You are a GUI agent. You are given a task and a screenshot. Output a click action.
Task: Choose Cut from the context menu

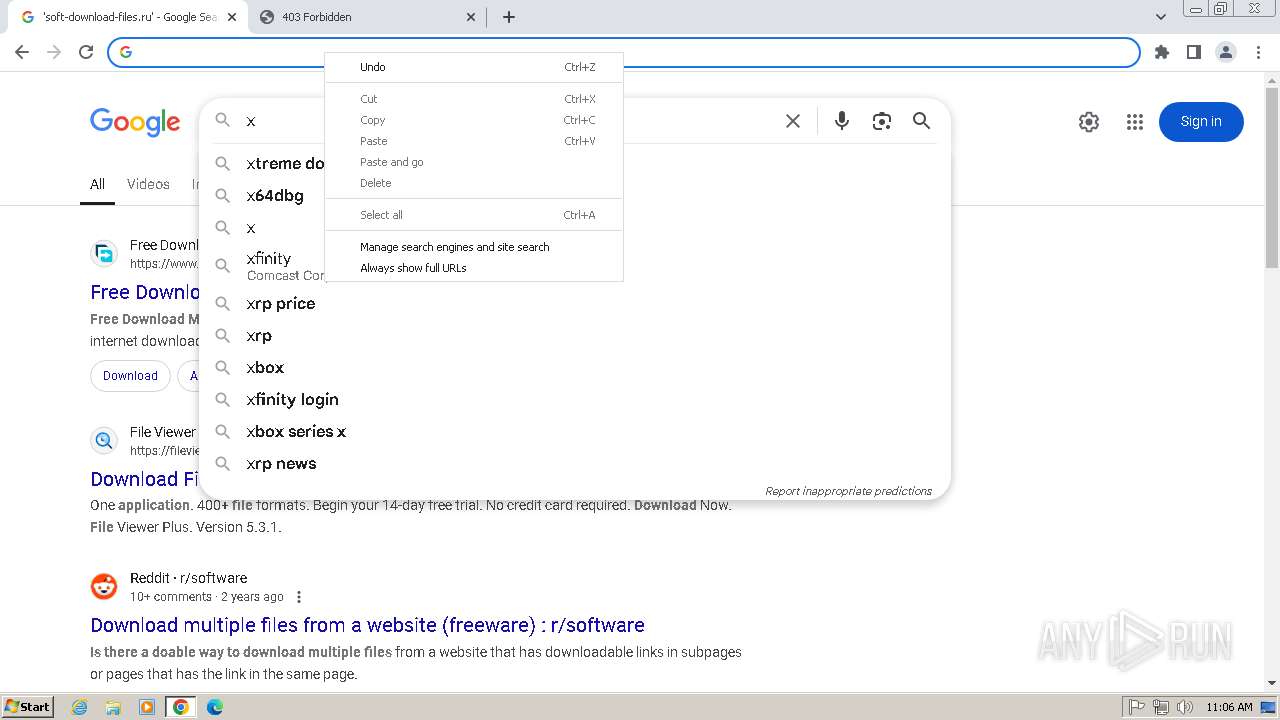tap(474, 99)
